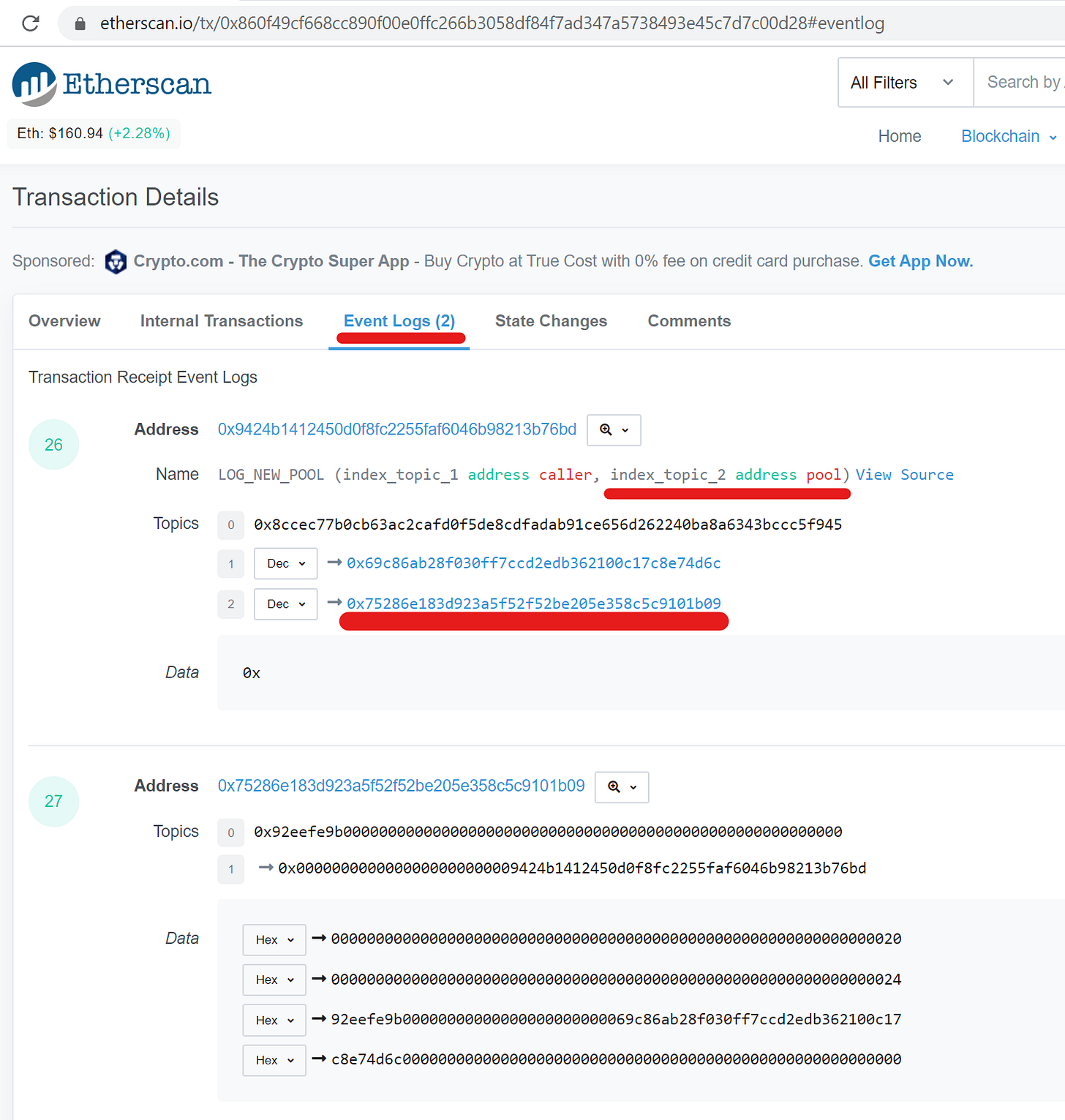Image resolution: width=1065 pixels, height=1120 pixels.
Task: Click the 0x data value in log 26
Action: (252, 673)
